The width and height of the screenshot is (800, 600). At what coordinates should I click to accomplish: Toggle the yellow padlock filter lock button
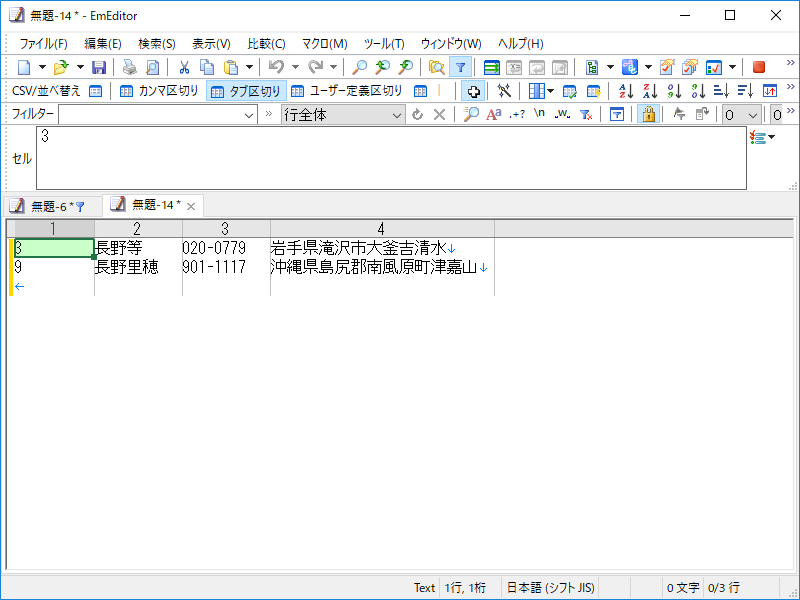tap(648, 114)
